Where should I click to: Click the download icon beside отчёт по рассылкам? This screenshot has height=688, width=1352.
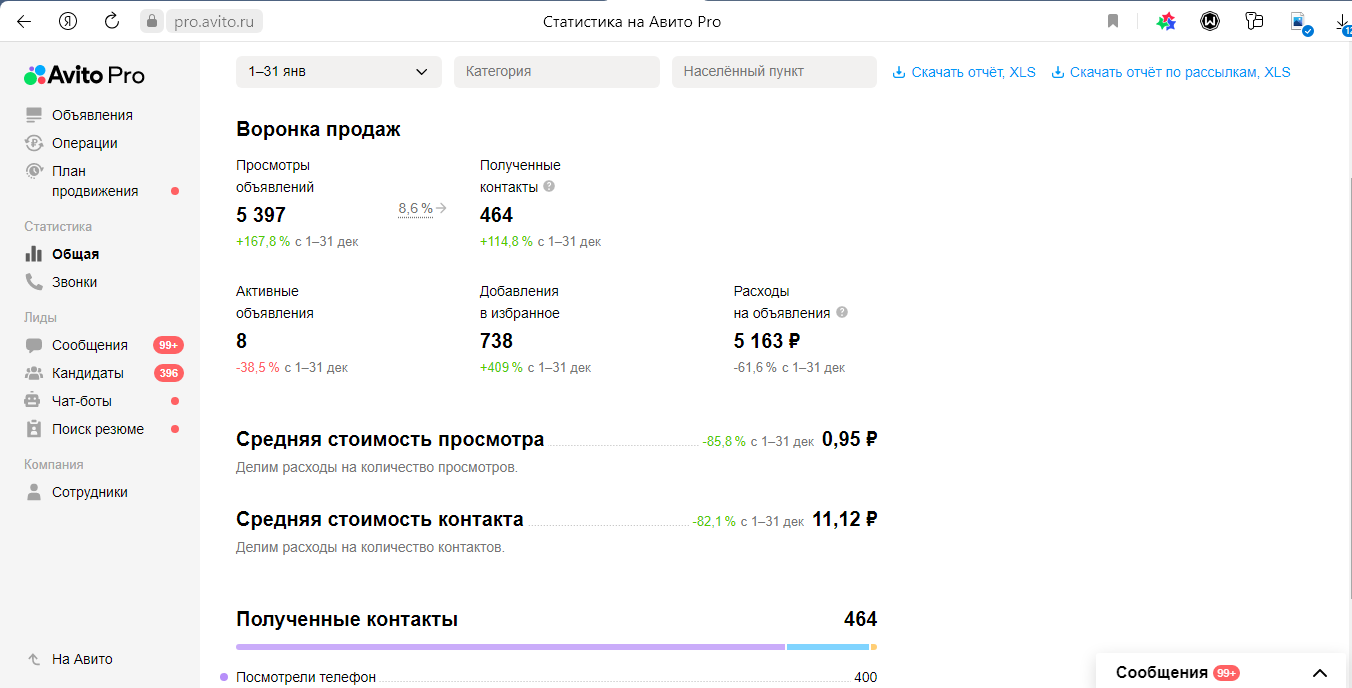[1058, 72]
